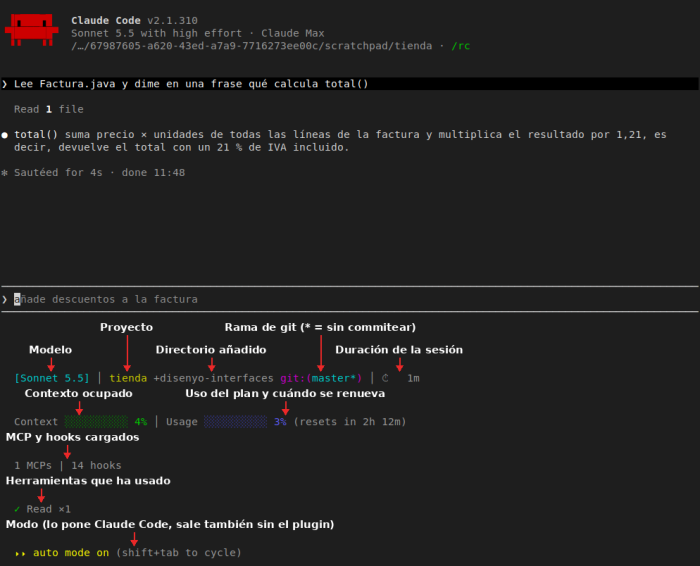Toggle 'auto mode on' indicator

71,553
